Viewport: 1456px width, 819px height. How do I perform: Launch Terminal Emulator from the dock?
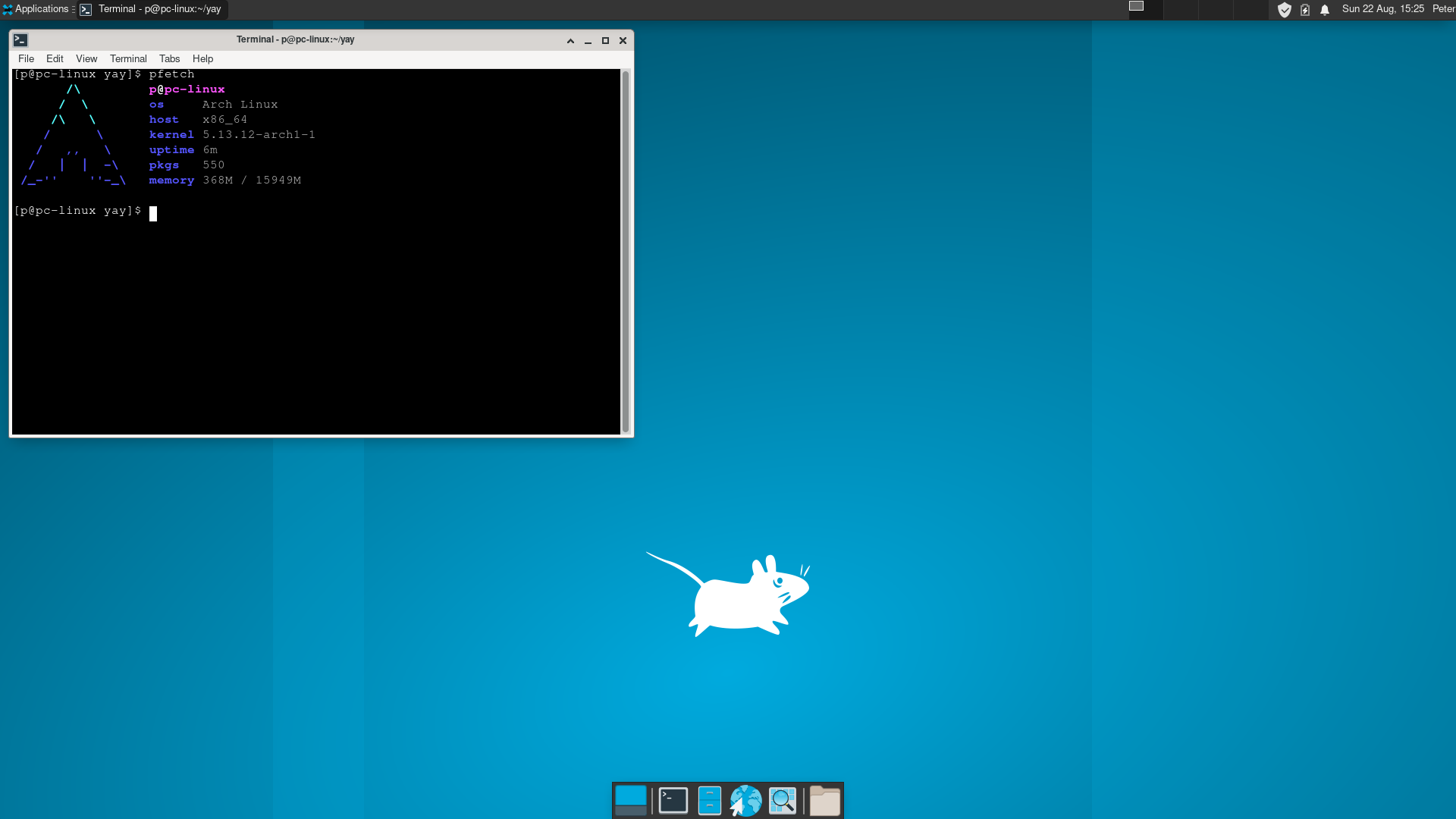(673, 800)
